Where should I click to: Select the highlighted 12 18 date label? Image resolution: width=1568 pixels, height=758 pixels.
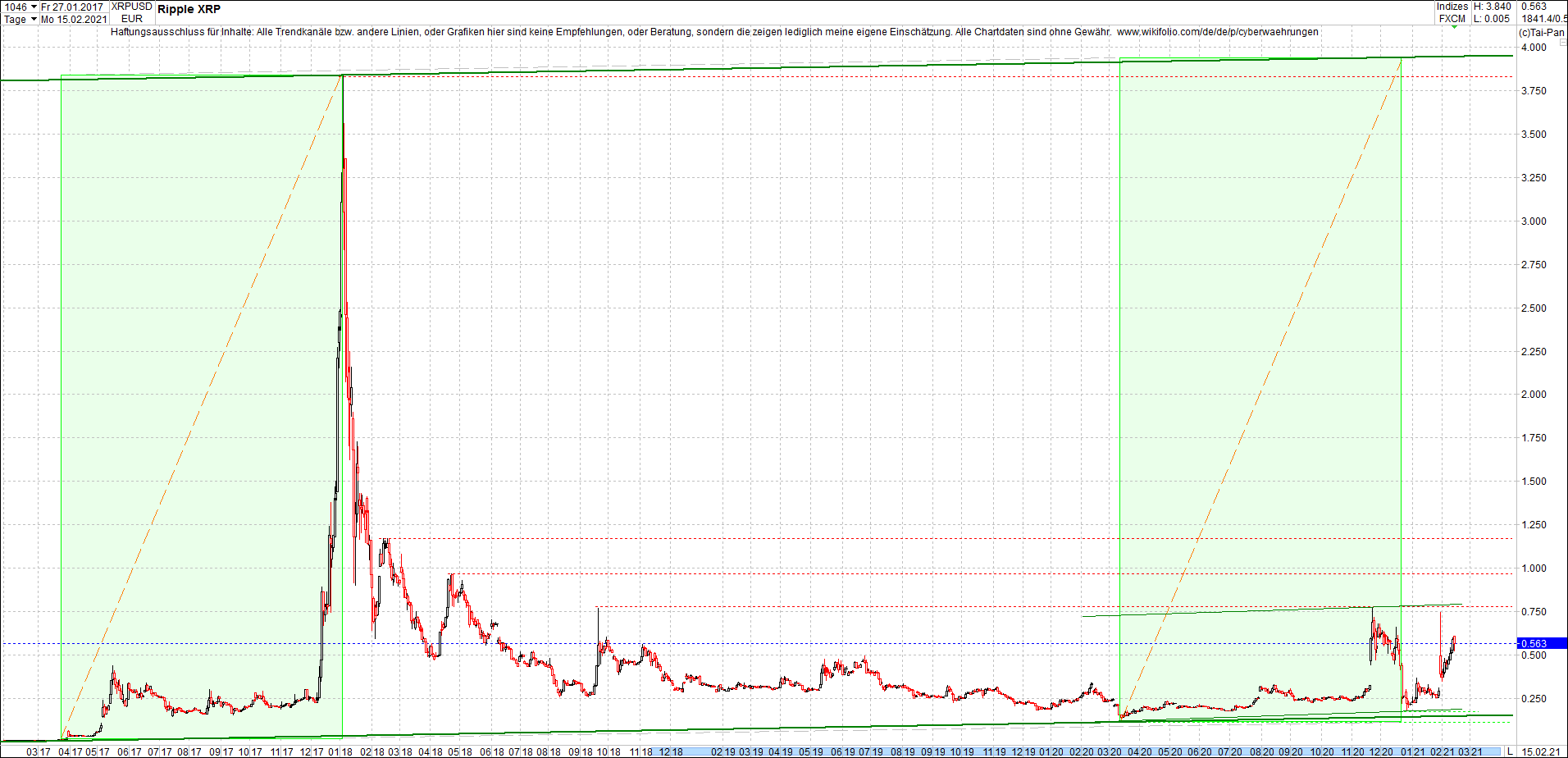coord(672,751)
